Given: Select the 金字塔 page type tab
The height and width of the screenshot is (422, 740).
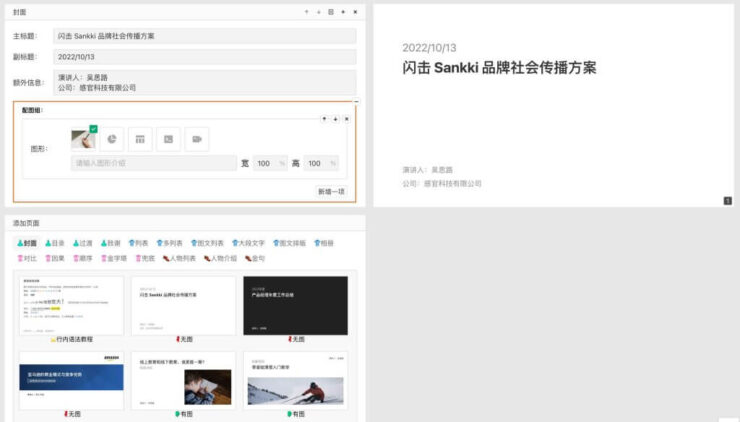Looking at the screenshot, I should pos(114,258).
